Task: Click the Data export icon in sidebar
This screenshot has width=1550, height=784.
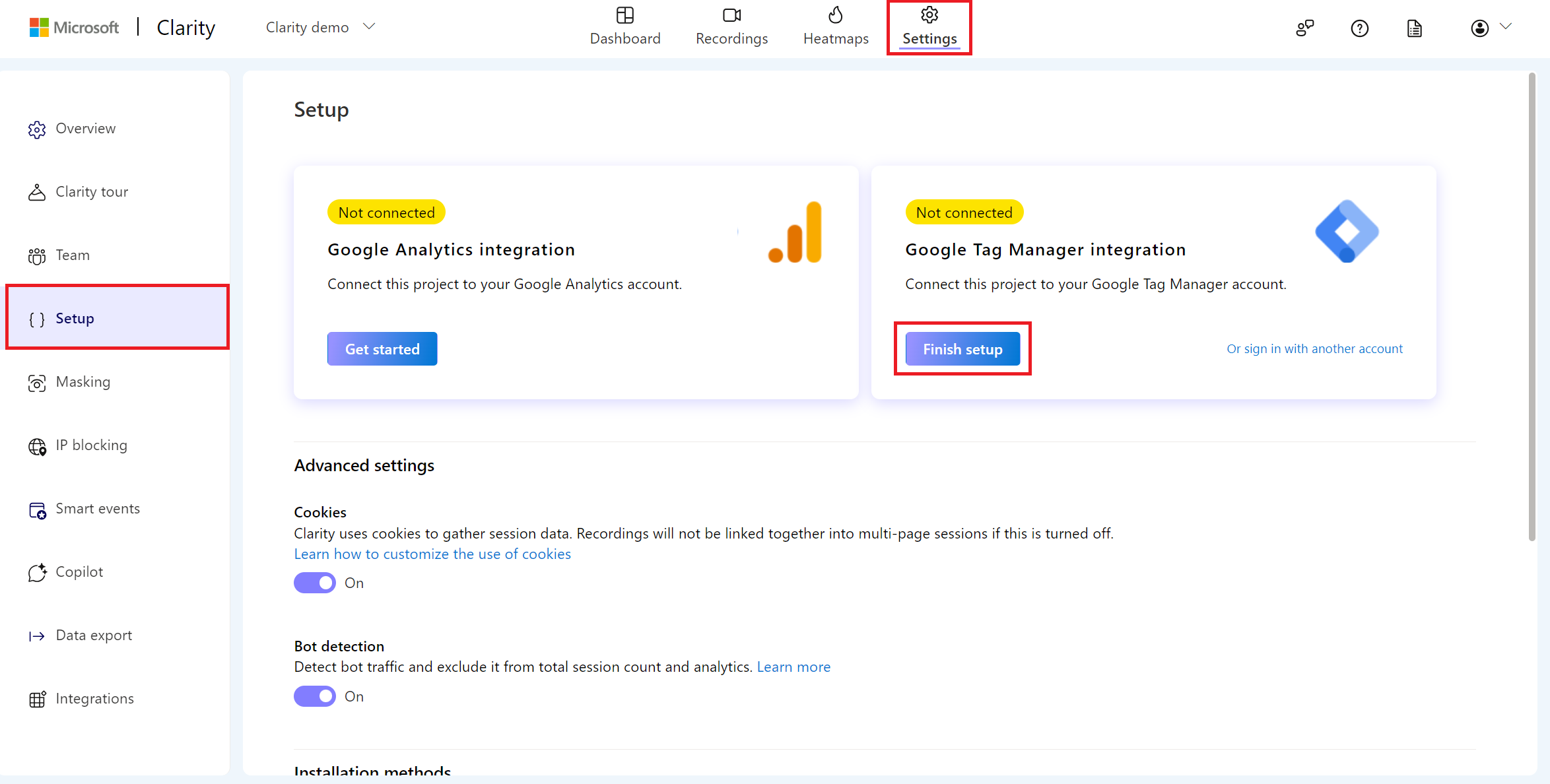Action: tap(36, 635)
